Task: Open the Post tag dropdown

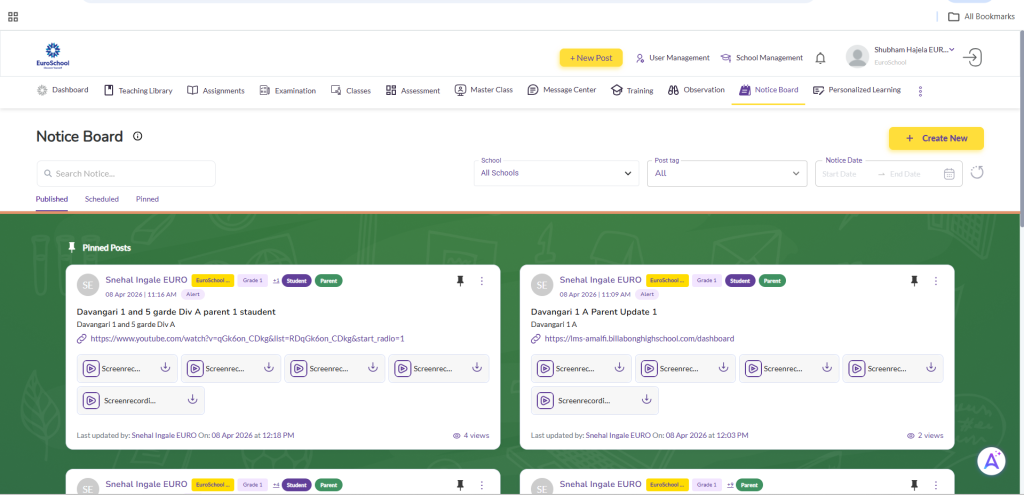Action: [x=727, y=173]
